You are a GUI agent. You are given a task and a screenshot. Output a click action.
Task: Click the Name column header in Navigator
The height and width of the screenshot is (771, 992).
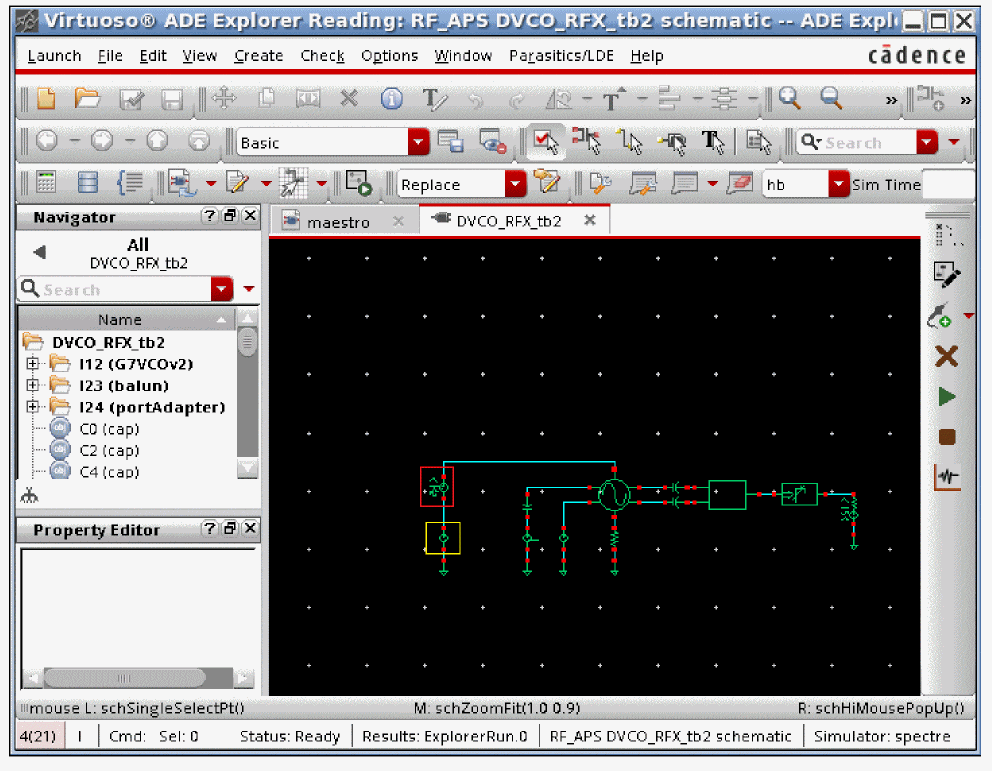[120, 320]
